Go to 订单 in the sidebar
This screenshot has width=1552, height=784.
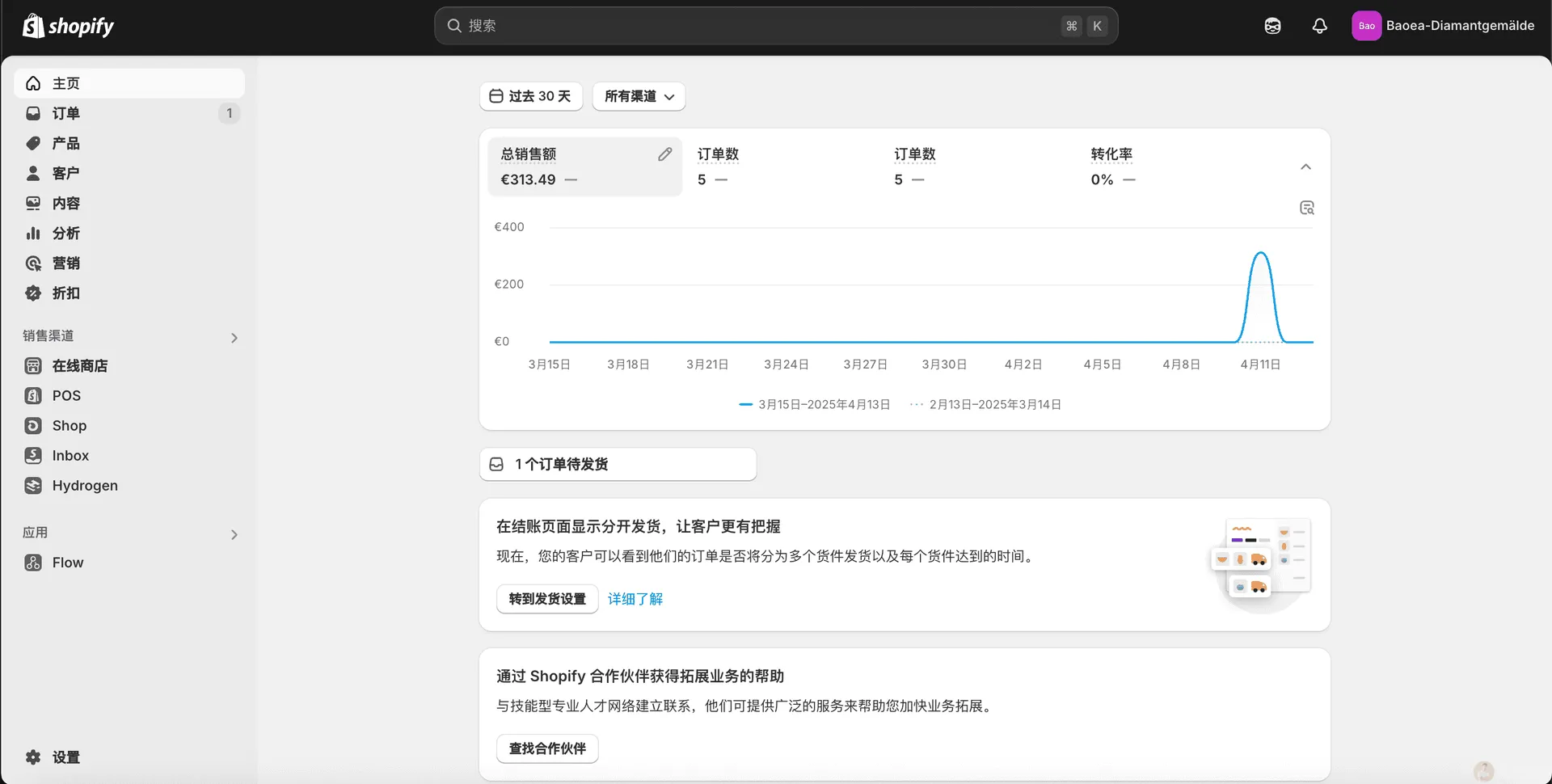click(129, 113)
